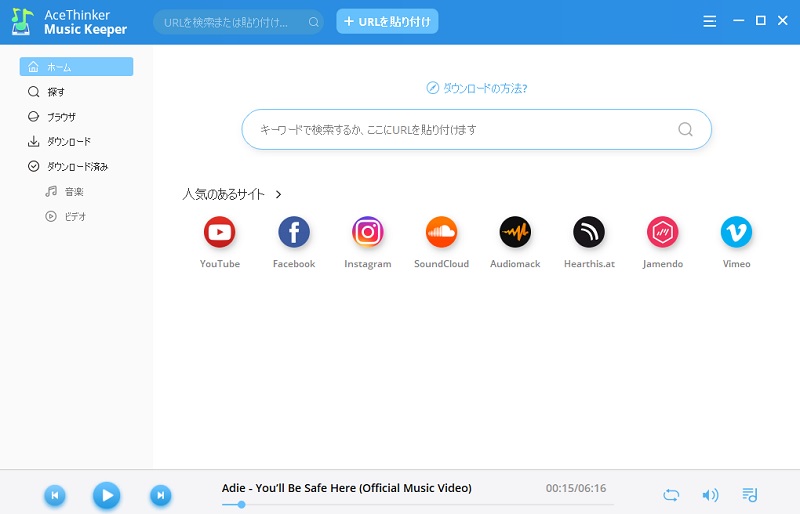The image size is (800, 514).
Task: Play the current track
Action: [107, 495]
